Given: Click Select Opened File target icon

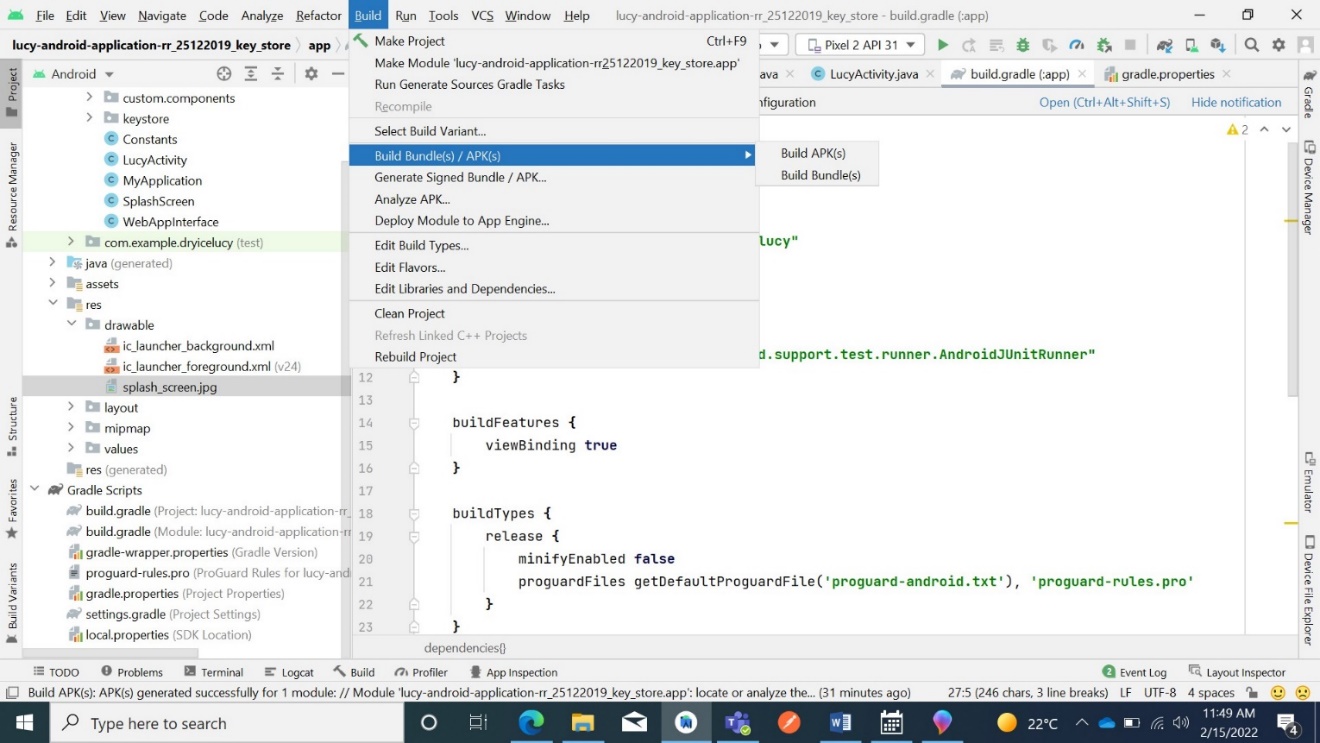Looking at the screenshot, I should tap(224, 74).
